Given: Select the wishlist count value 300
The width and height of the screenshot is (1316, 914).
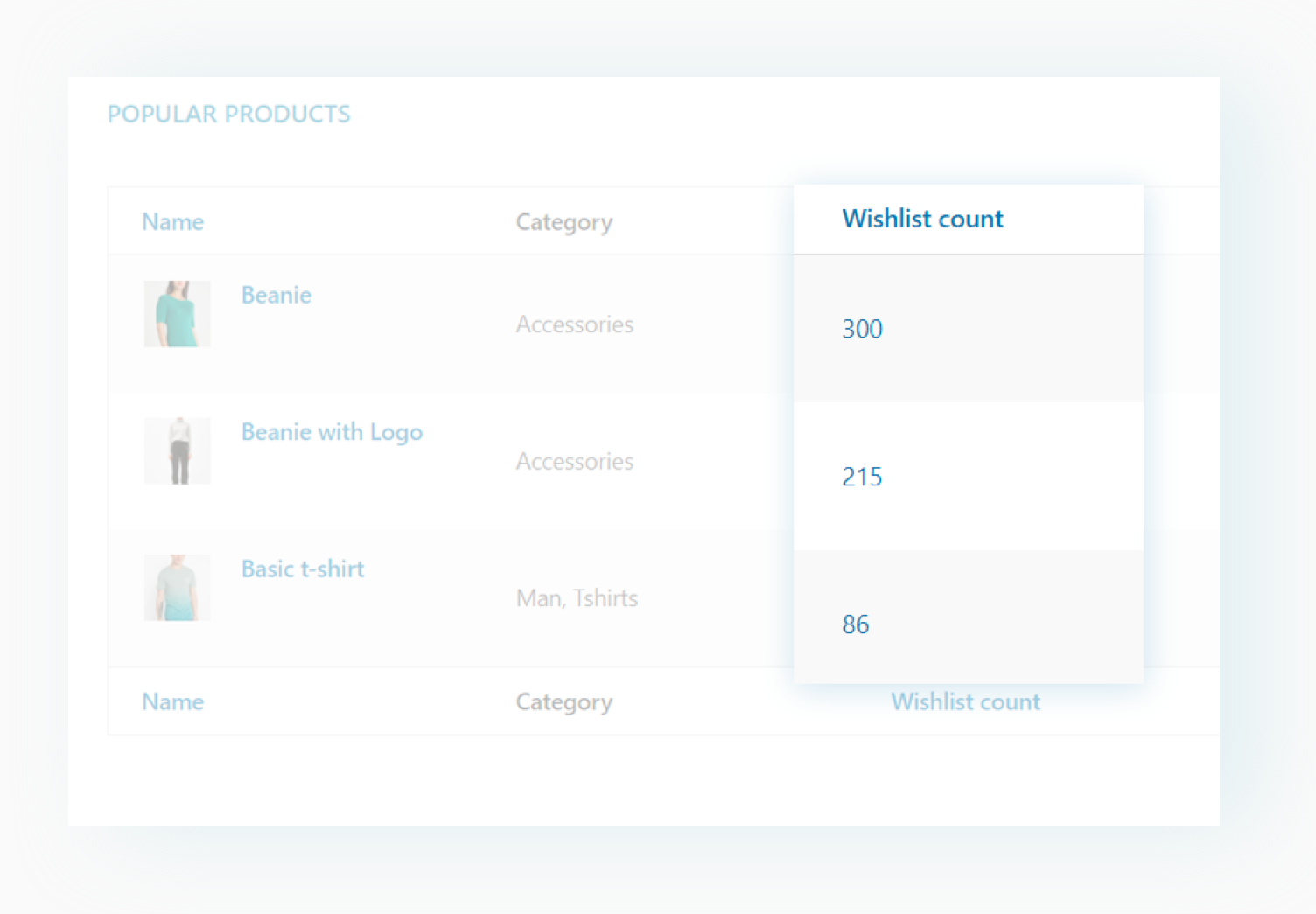Looking at the screenshot, I should 862,329.
